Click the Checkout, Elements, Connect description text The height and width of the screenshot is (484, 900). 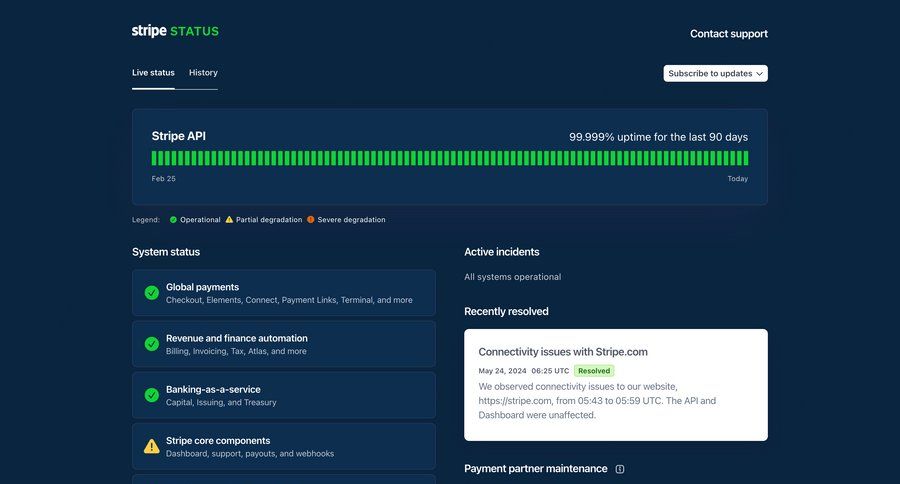289,300
